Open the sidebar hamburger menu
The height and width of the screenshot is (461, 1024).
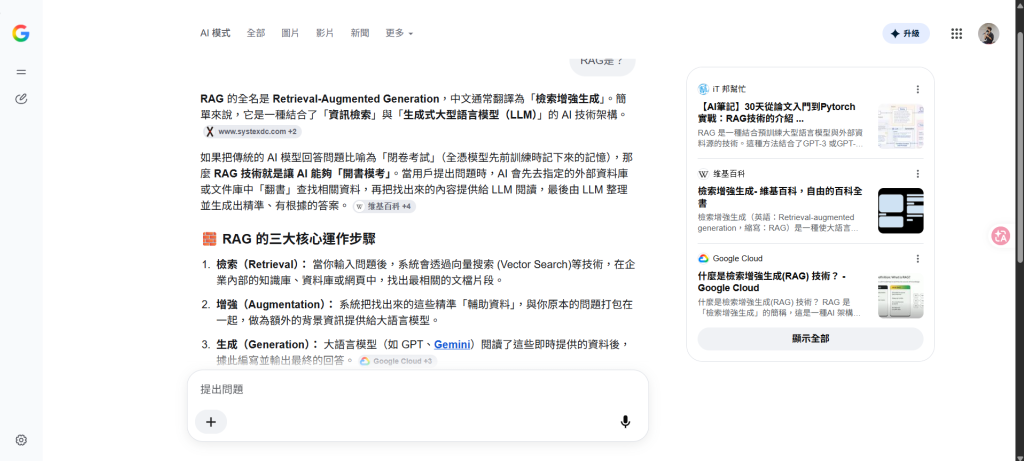[x=21, y=72]
